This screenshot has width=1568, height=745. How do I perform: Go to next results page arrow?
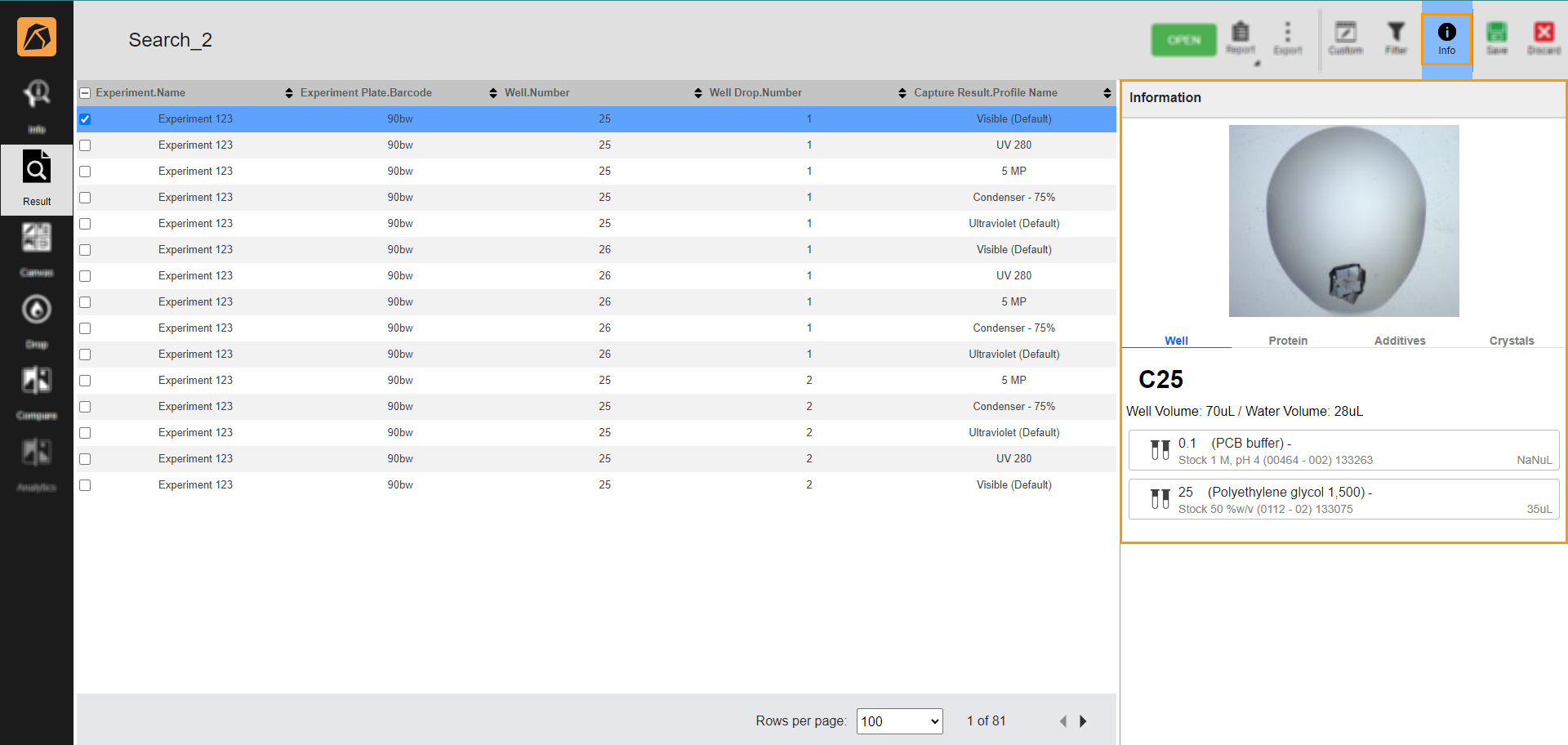[x=1083, y=721]
